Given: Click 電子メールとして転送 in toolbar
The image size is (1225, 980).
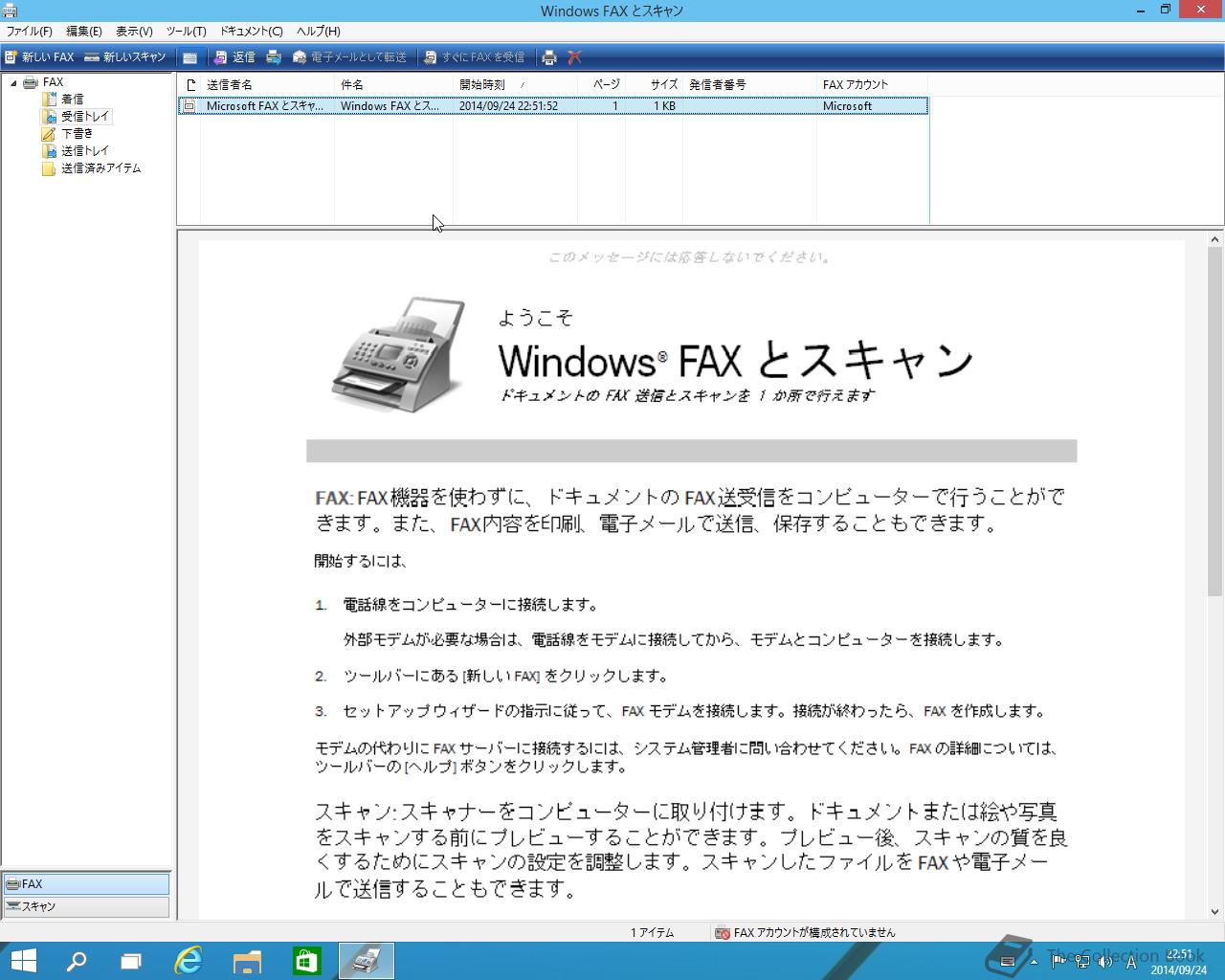Looking at the screenshot, I should [x=349, y=57].
